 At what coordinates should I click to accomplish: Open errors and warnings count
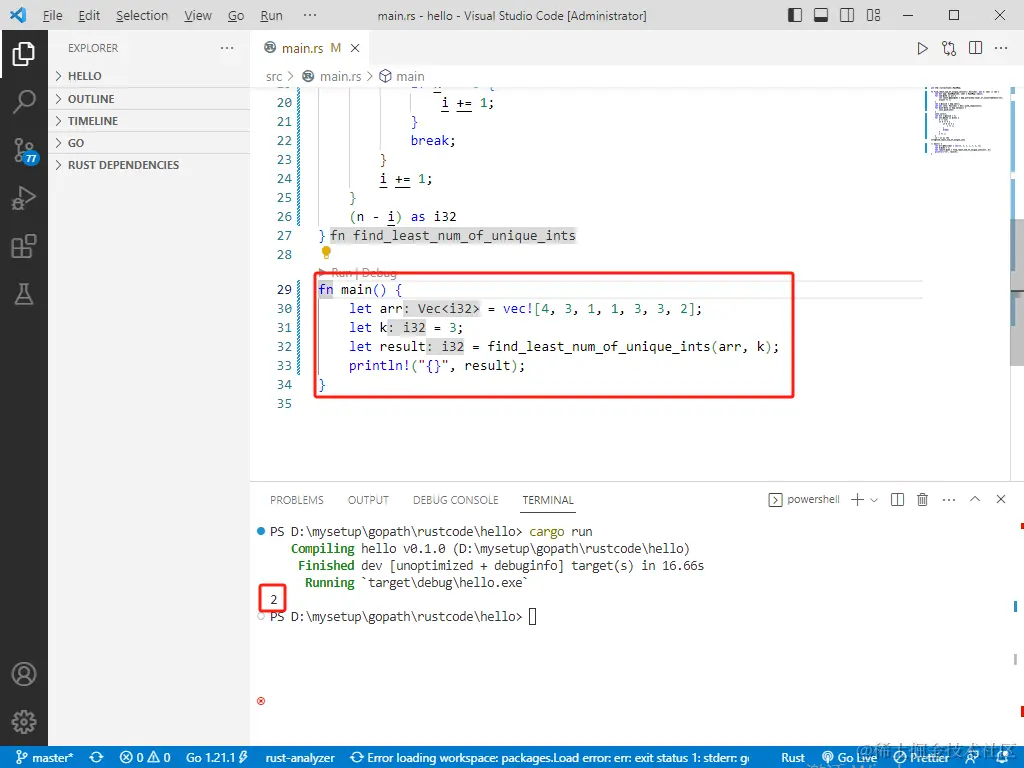(x=145, y=758)
